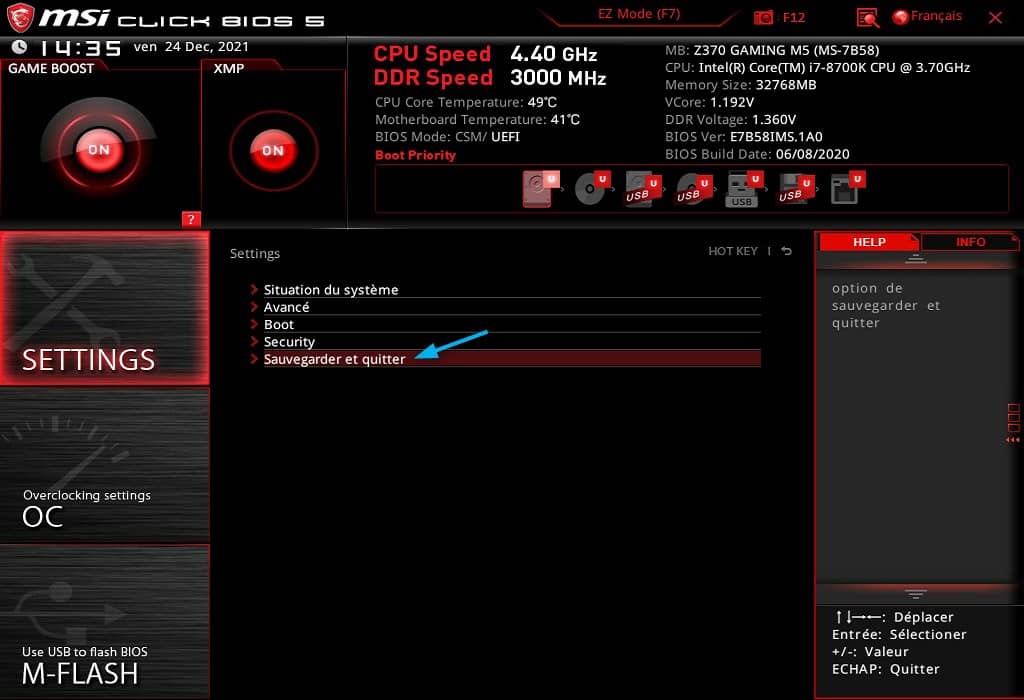Click the CPU Speed 4.40 GHz value
The height and width of the screenshot is (700, 1024).
point(554,54)
